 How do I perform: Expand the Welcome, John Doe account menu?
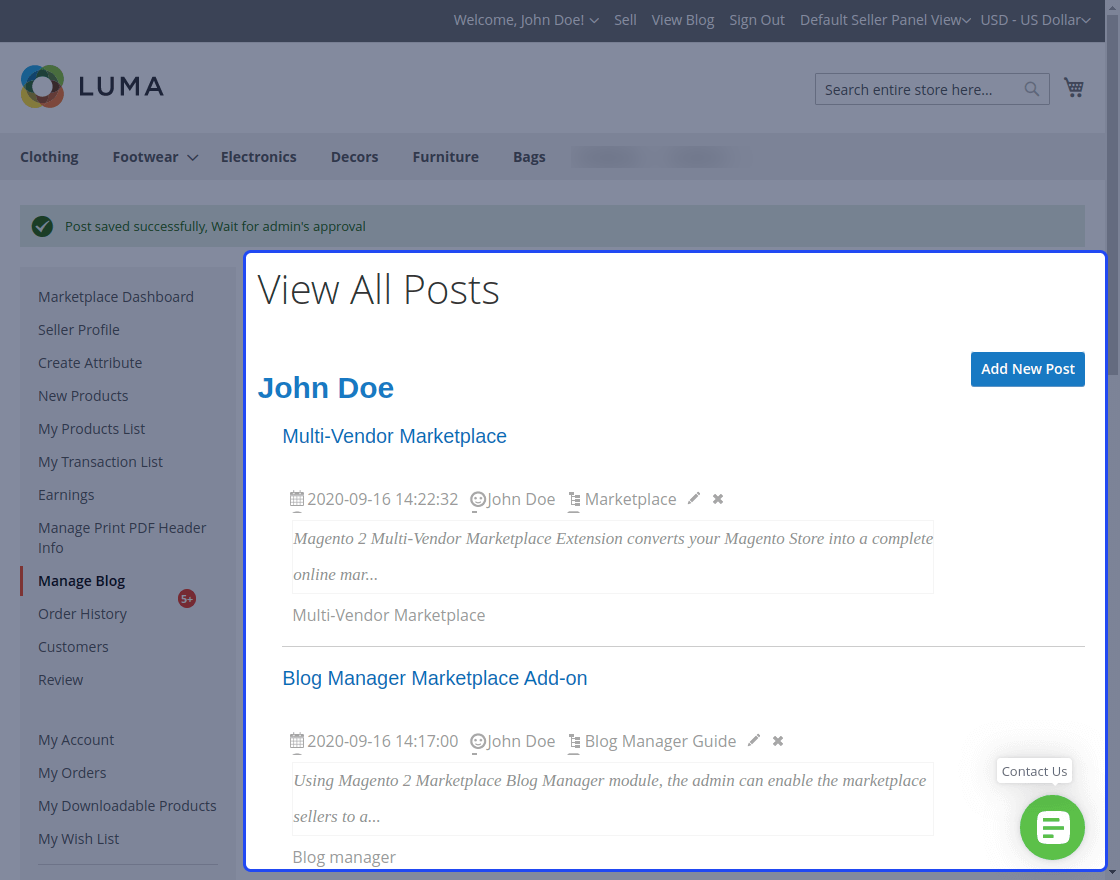pos(526,20)
